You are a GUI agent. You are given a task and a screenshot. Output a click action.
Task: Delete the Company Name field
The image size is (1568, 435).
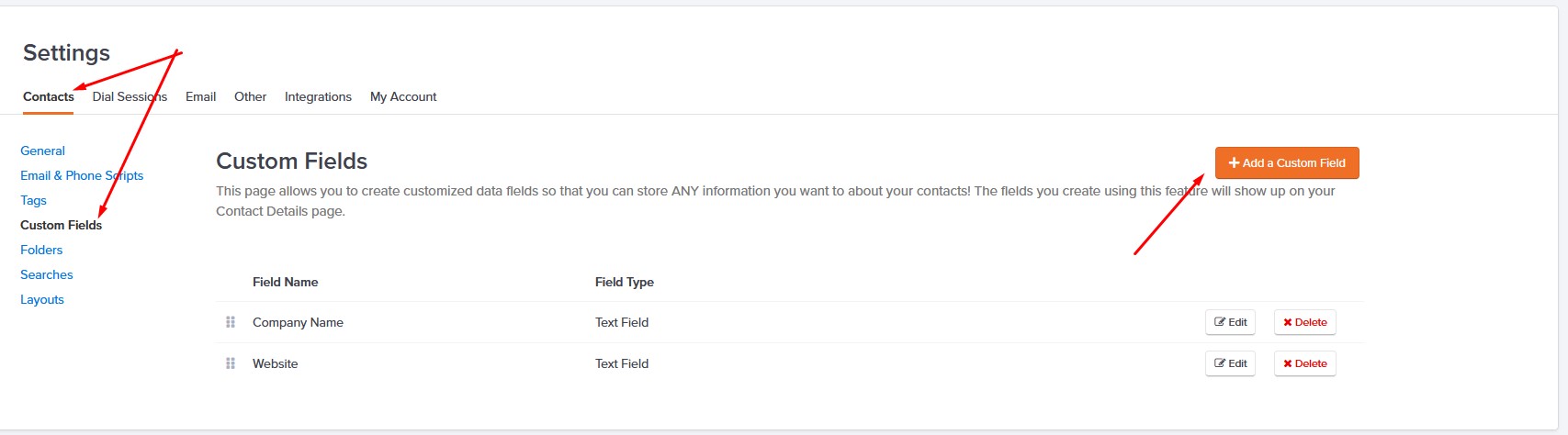tap(1305, 322)
